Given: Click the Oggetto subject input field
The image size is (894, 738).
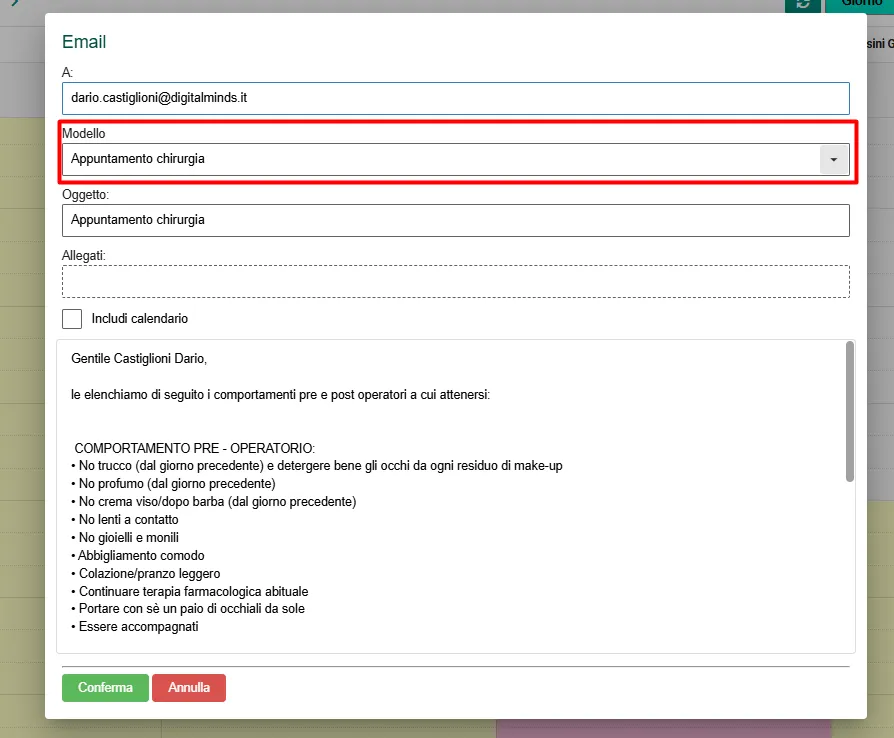Looking at the screenshot, I should (456, 220).
